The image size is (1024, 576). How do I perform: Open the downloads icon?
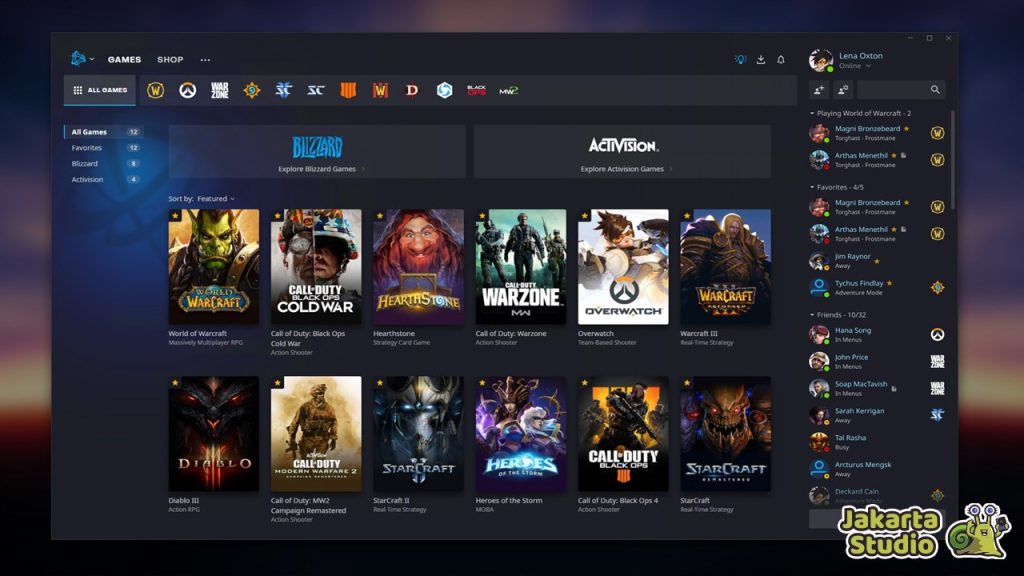[761, 59]
